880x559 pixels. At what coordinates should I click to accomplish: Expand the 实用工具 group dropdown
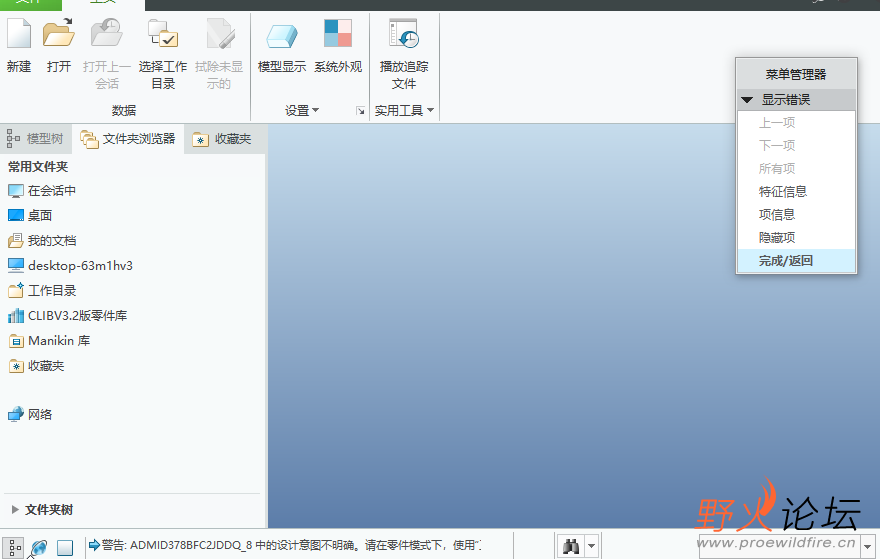405,111
